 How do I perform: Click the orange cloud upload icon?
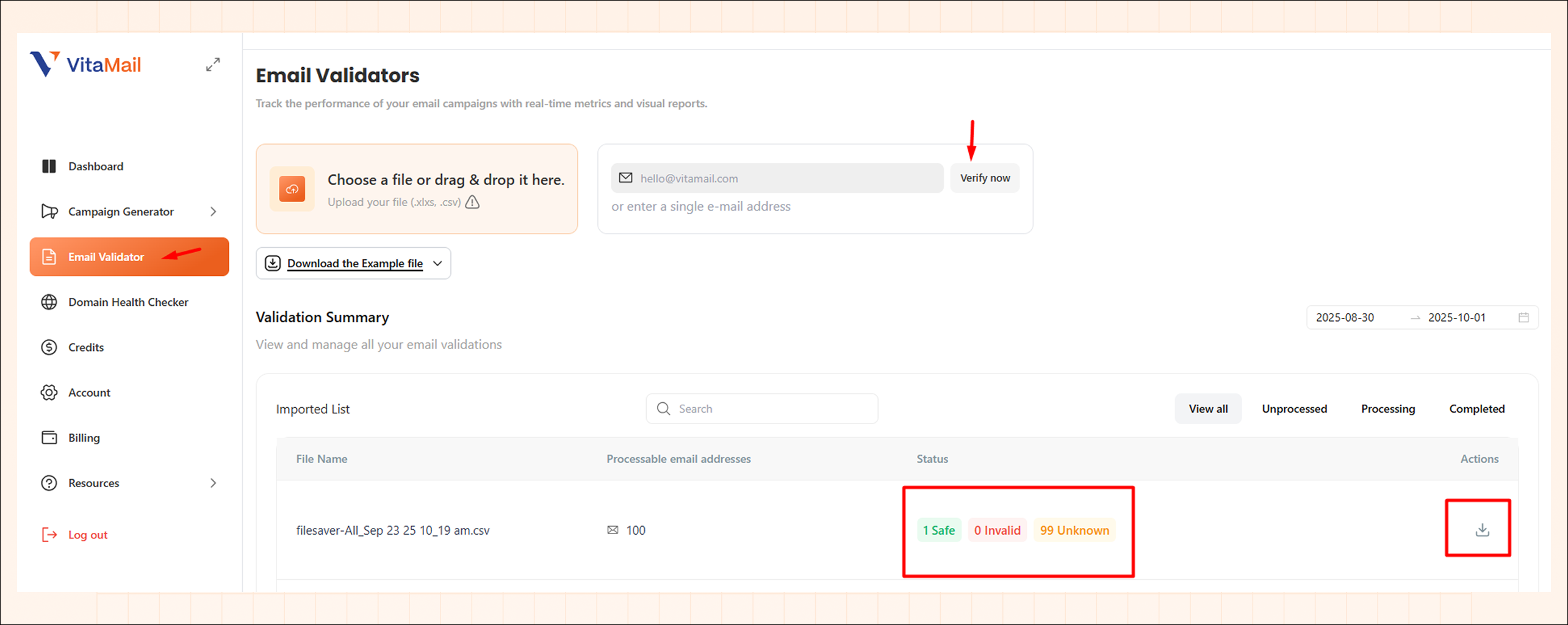pyautogui.click(x=292, y=189)
